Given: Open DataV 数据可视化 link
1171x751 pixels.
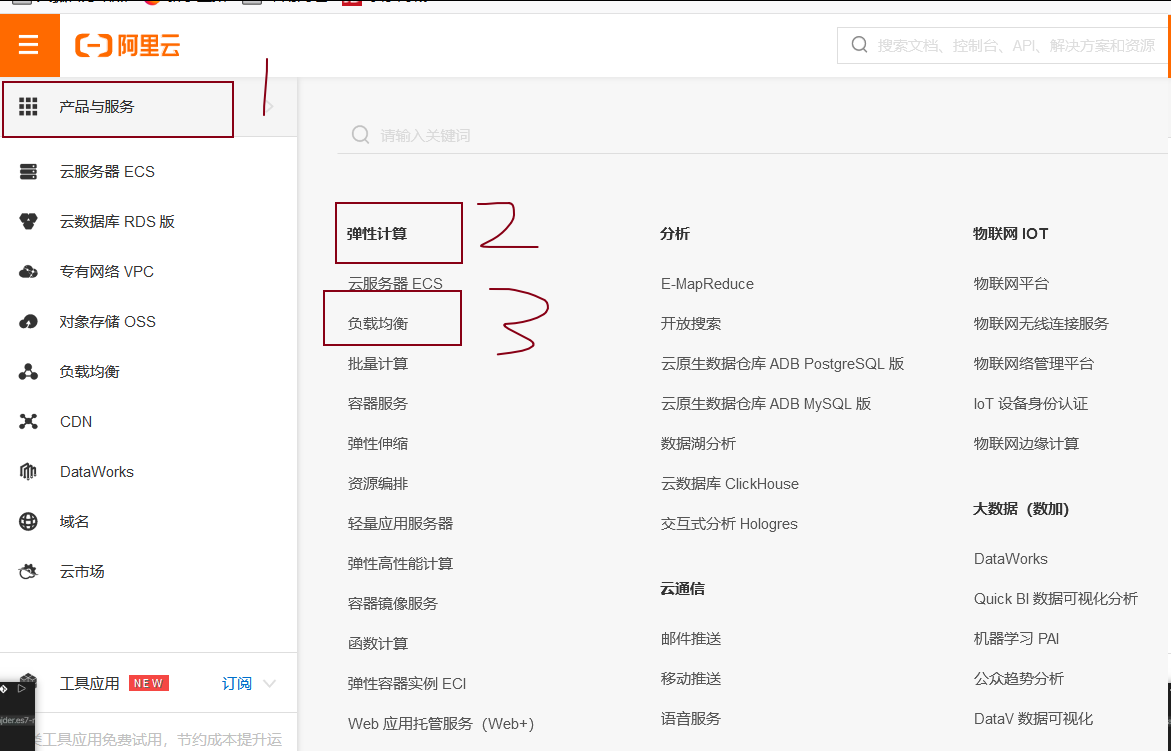Looking at the screenshot, I should coord(1033,718).
